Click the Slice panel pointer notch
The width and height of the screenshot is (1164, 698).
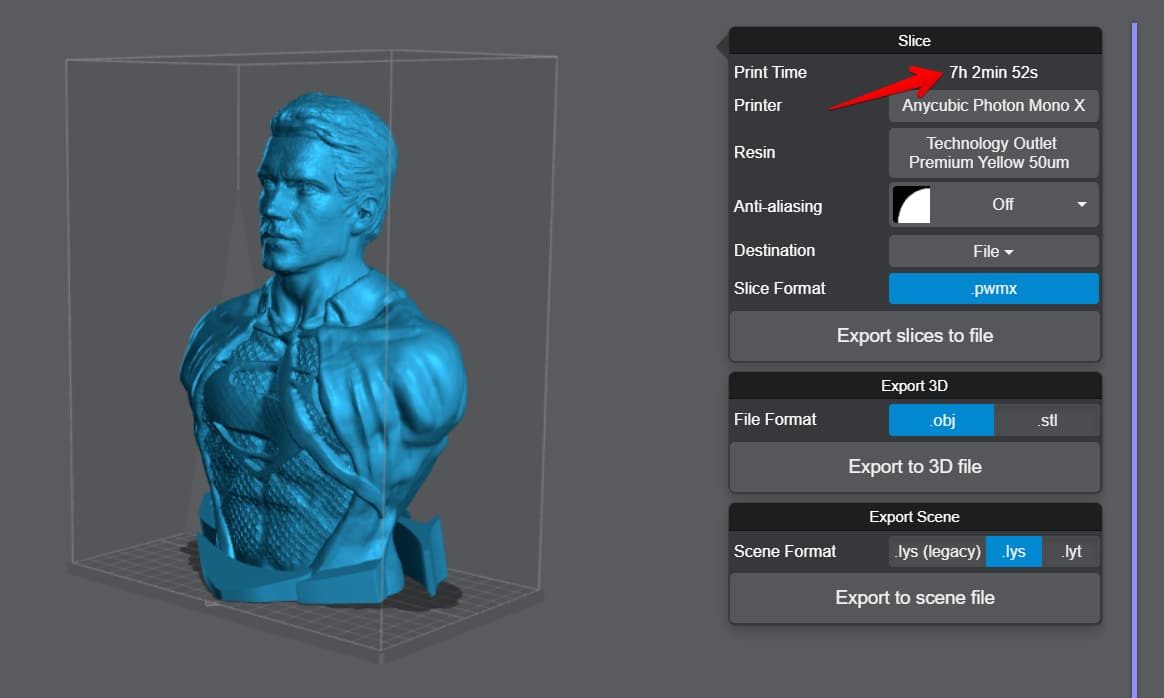pyautogui.click(x=722, y=46)
